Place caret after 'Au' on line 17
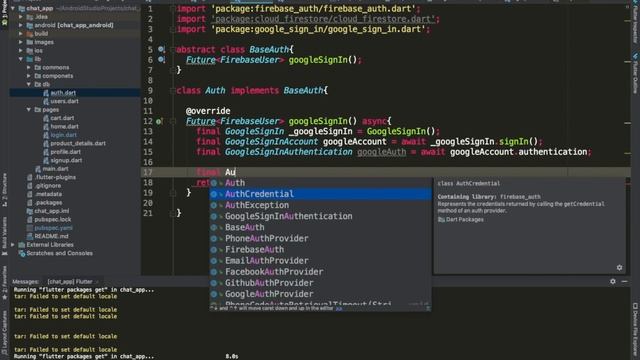This screenshot has width=640, height=360. (x=236, y=172)
